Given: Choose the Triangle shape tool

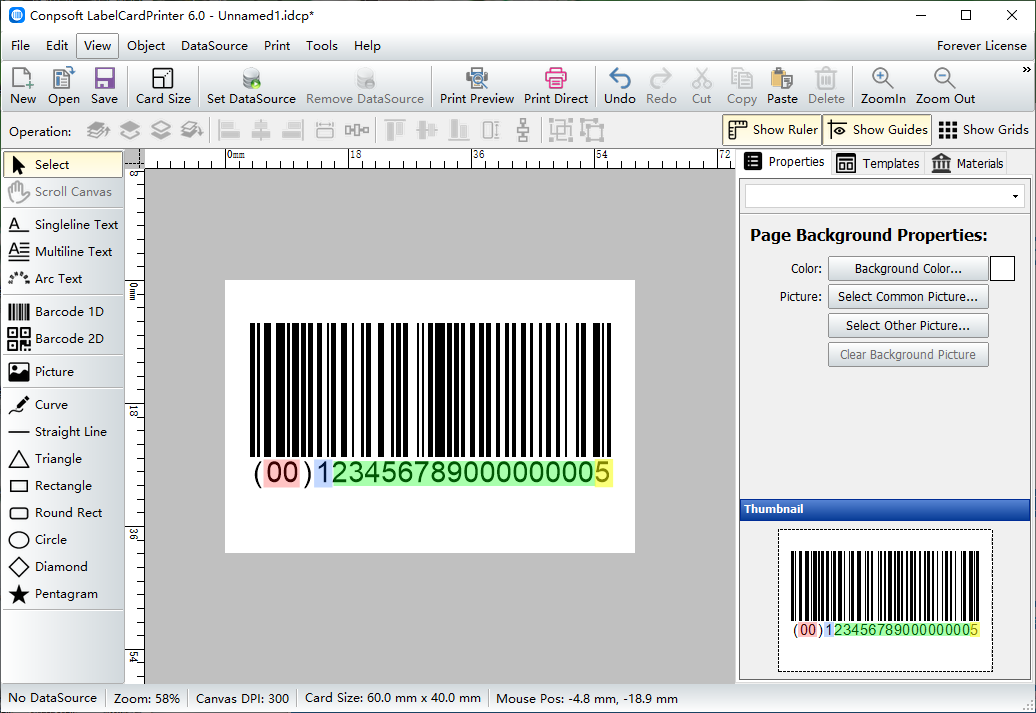Looking at the screenshot, I should coord(63,459).
